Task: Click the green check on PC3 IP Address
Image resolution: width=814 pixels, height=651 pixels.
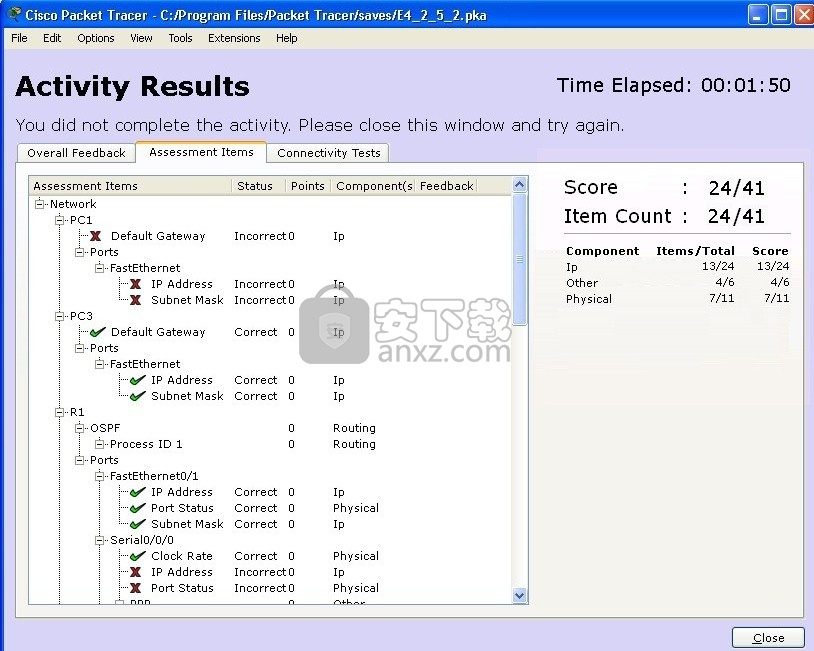Action: (137, 380)
